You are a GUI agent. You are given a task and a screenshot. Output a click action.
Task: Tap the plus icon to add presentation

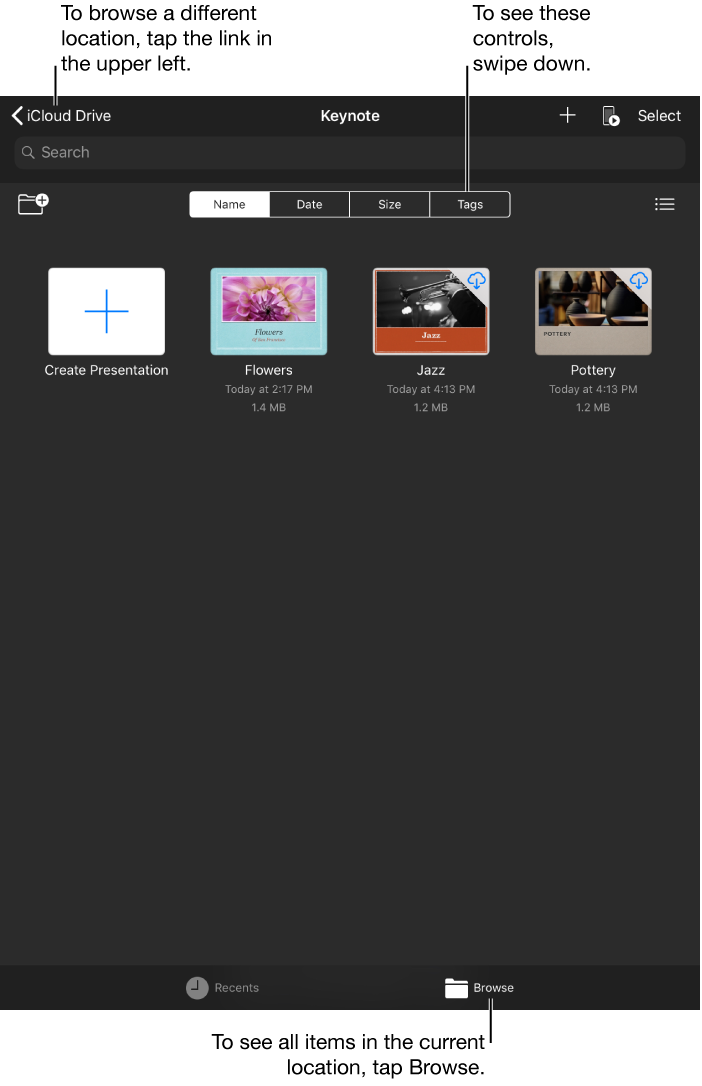click(567, 115)
